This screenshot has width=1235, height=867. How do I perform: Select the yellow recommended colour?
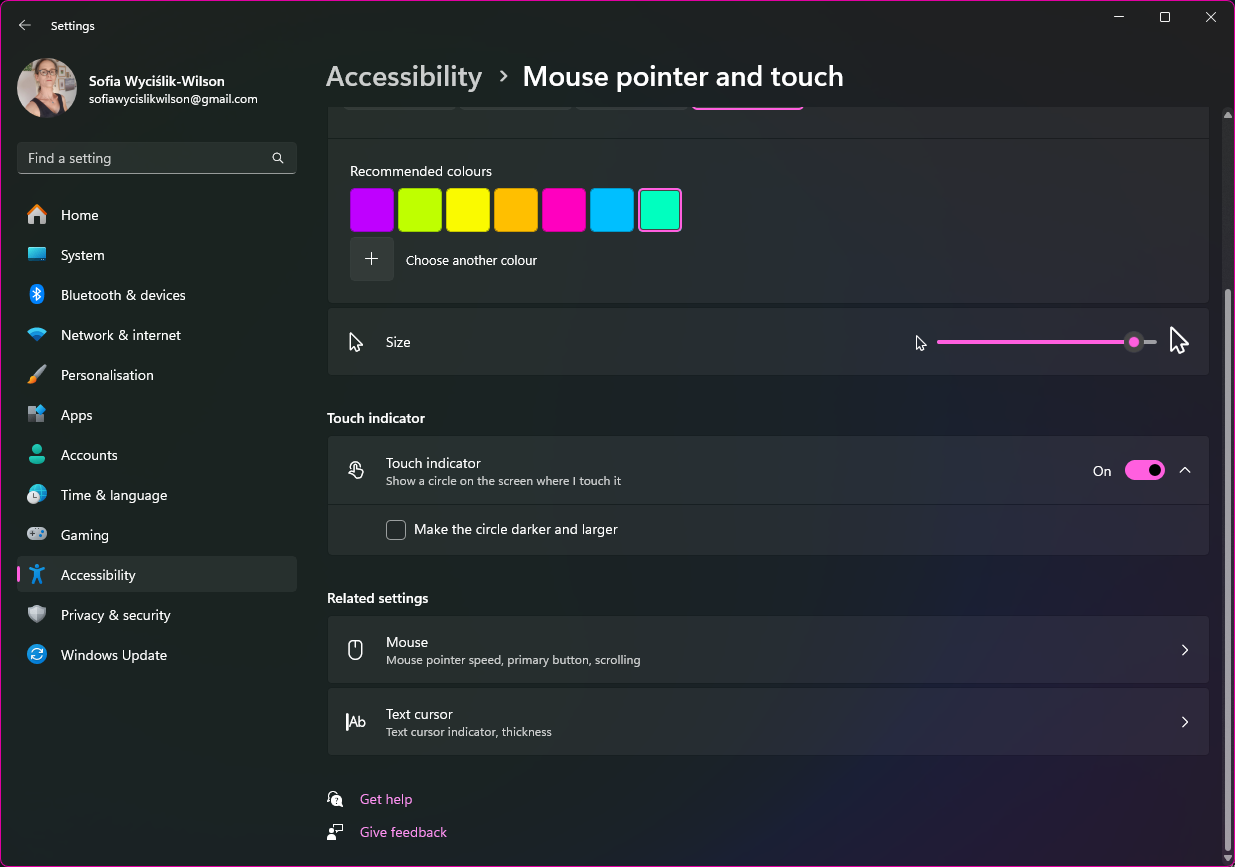pyautogui.click(x=468, y=210)
